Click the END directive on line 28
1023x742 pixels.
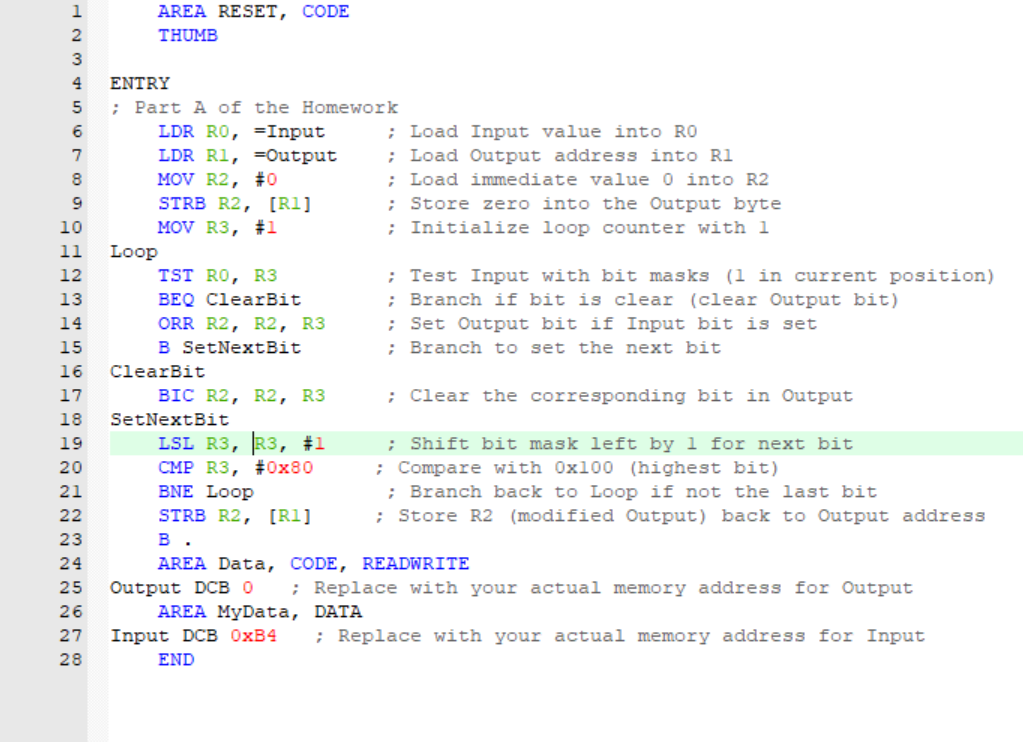click(175, 659)
